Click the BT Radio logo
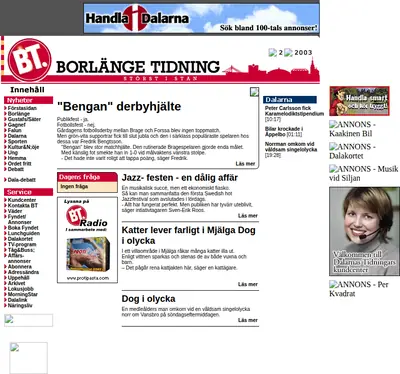Screen dimensions: 400x374 86,216
